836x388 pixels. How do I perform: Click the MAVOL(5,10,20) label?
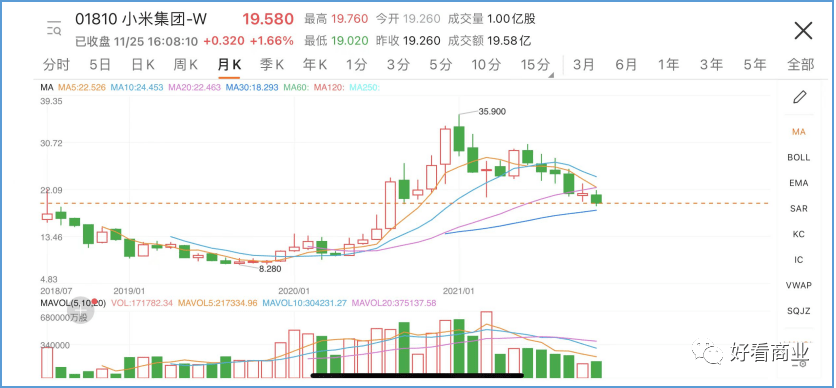74,303
